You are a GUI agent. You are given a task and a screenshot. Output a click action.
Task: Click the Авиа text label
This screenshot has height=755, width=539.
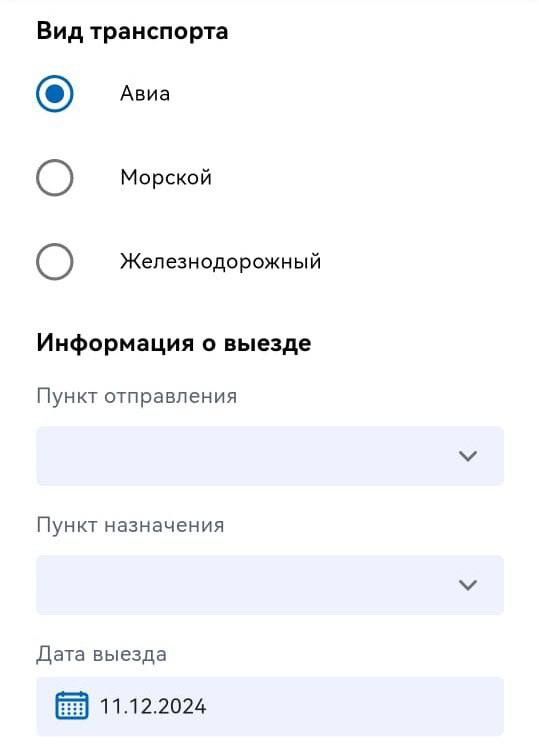145,93
